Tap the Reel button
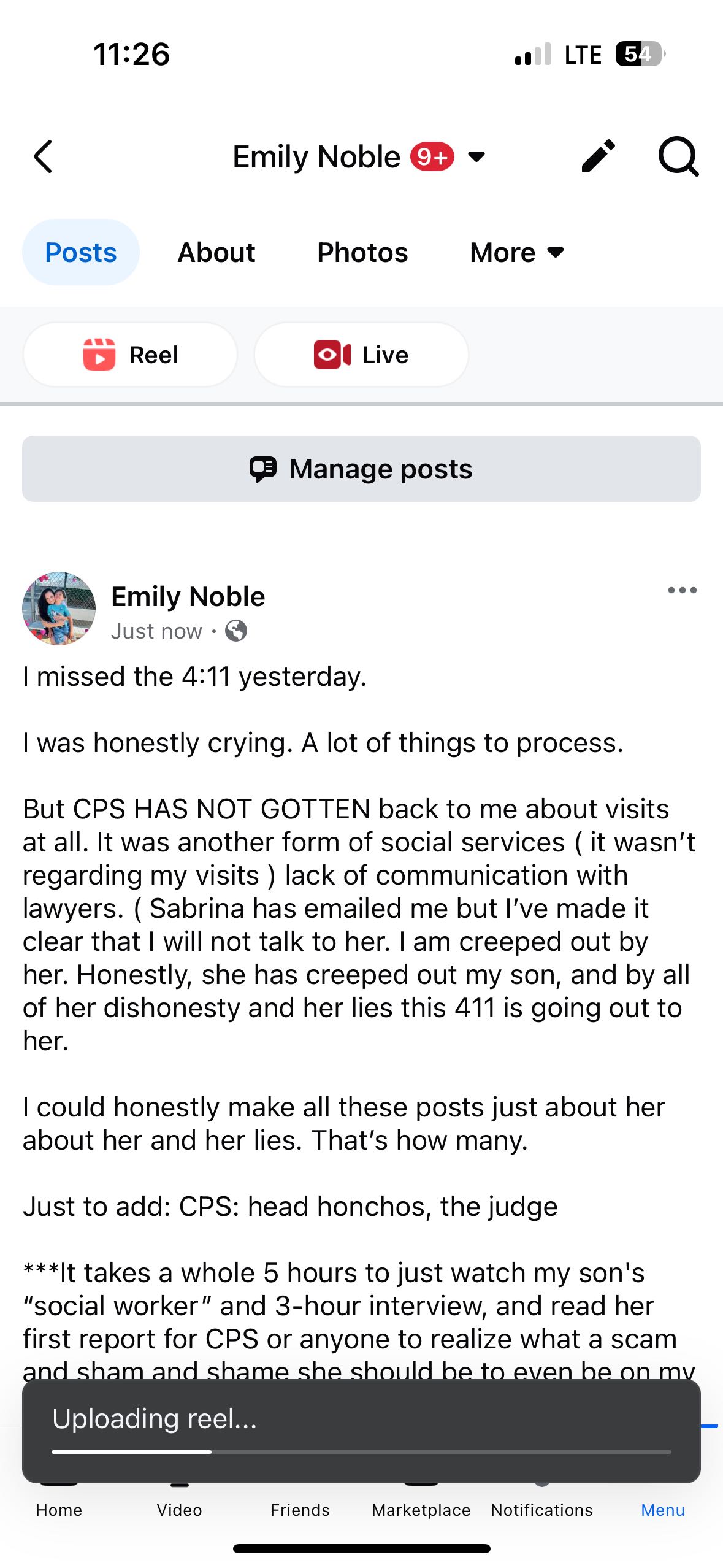The width and height of the screenshot is (723, 1568). coord(130,355)
